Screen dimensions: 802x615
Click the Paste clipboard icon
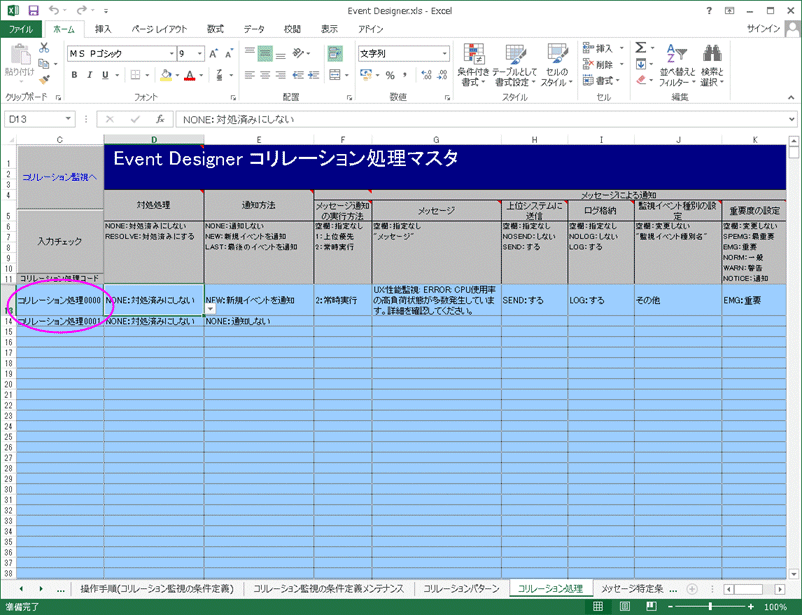[x=20, y=54]
